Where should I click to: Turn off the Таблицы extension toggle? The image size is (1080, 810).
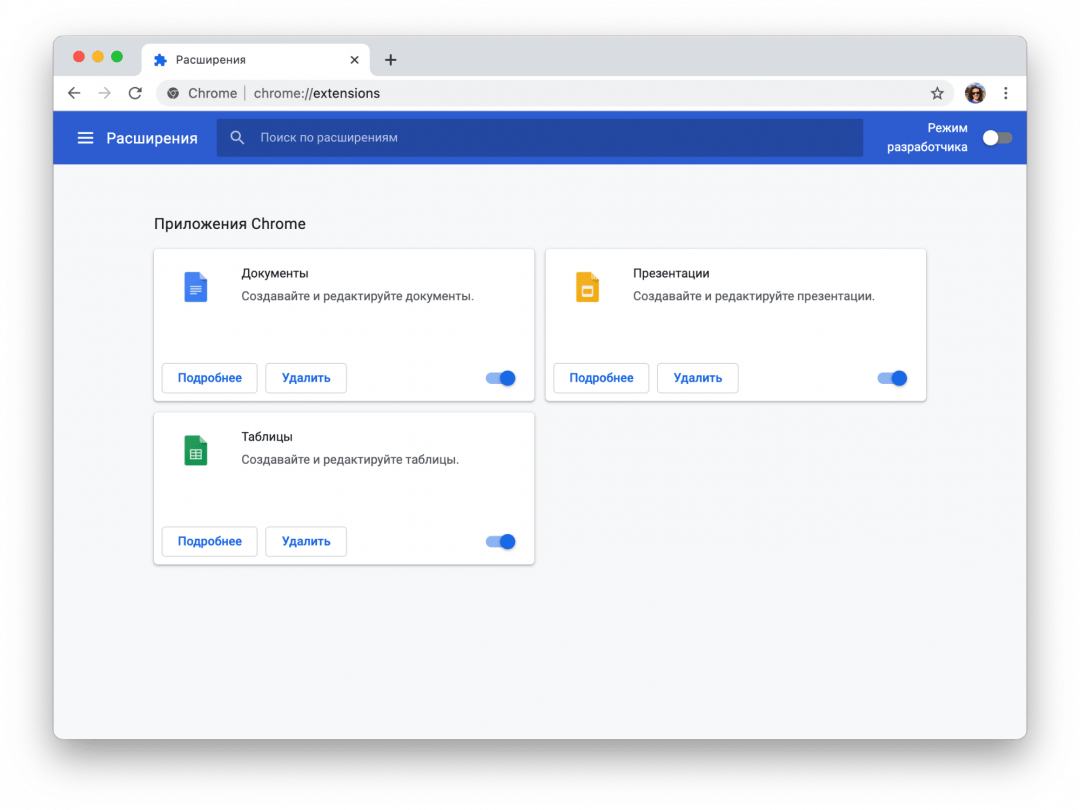pos(501,542)
